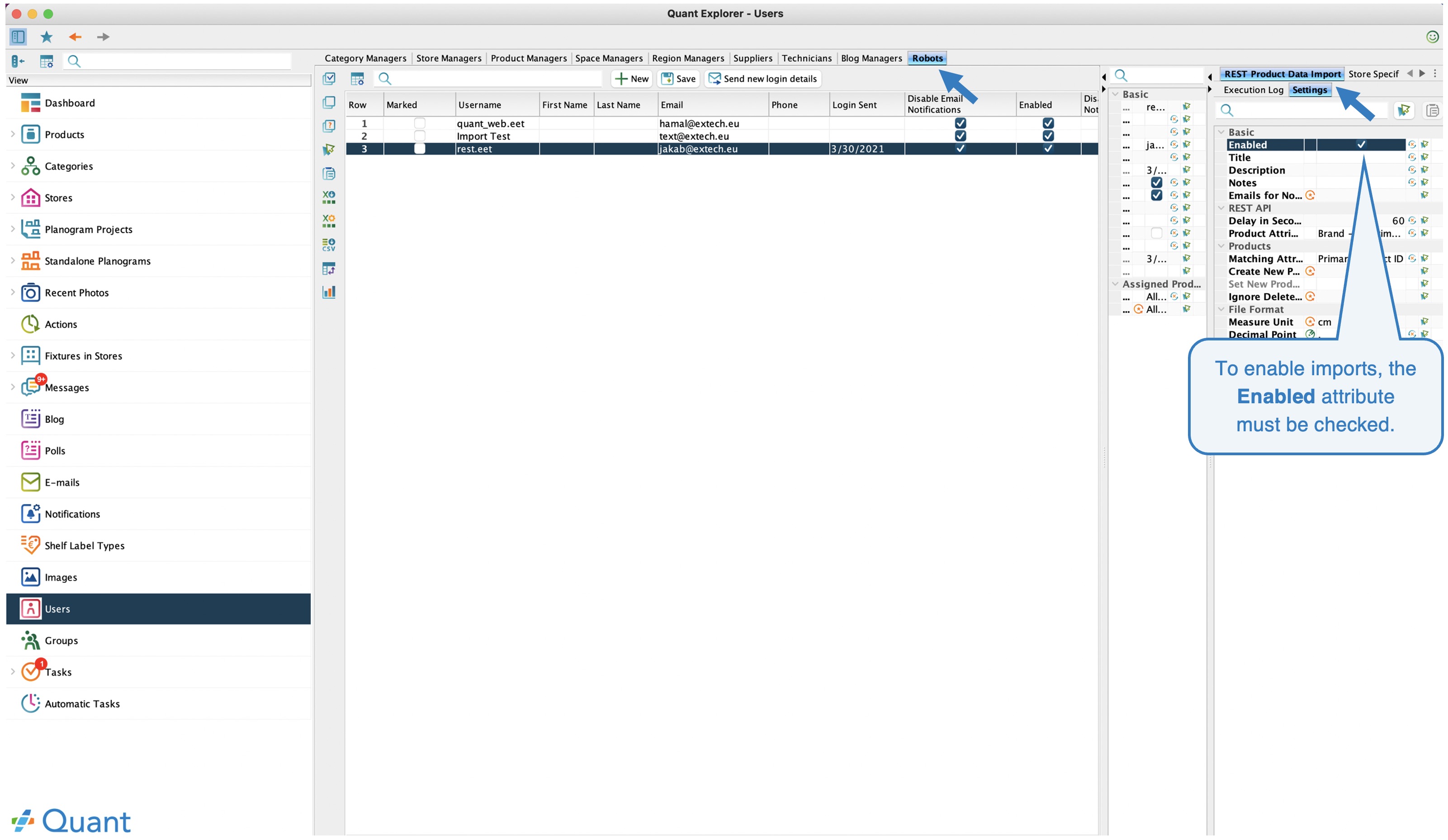The height and width of the screenshot is (840, 1448).
Task: Click the sidebar search field
Action: coord(177,61)
